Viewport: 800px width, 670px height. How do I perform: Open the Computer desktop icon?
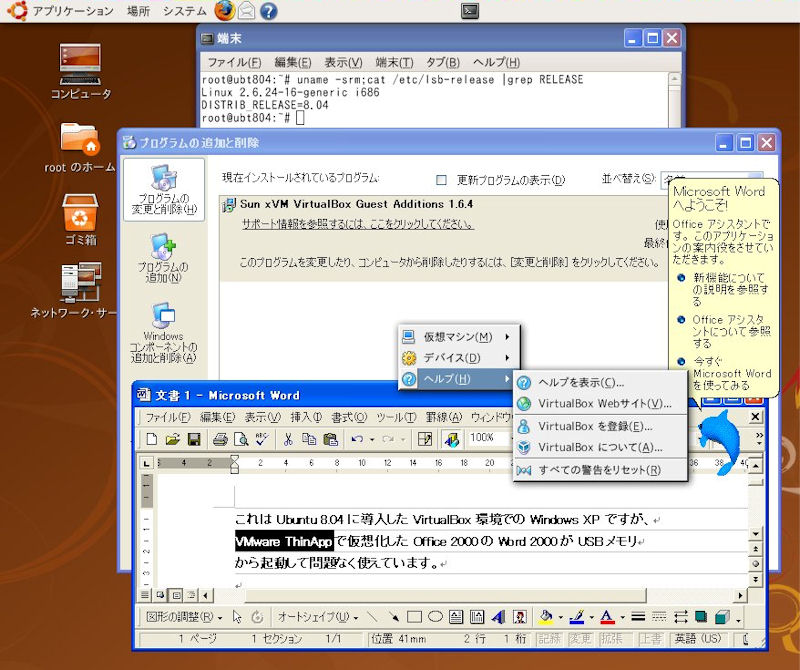coord(81,72)
